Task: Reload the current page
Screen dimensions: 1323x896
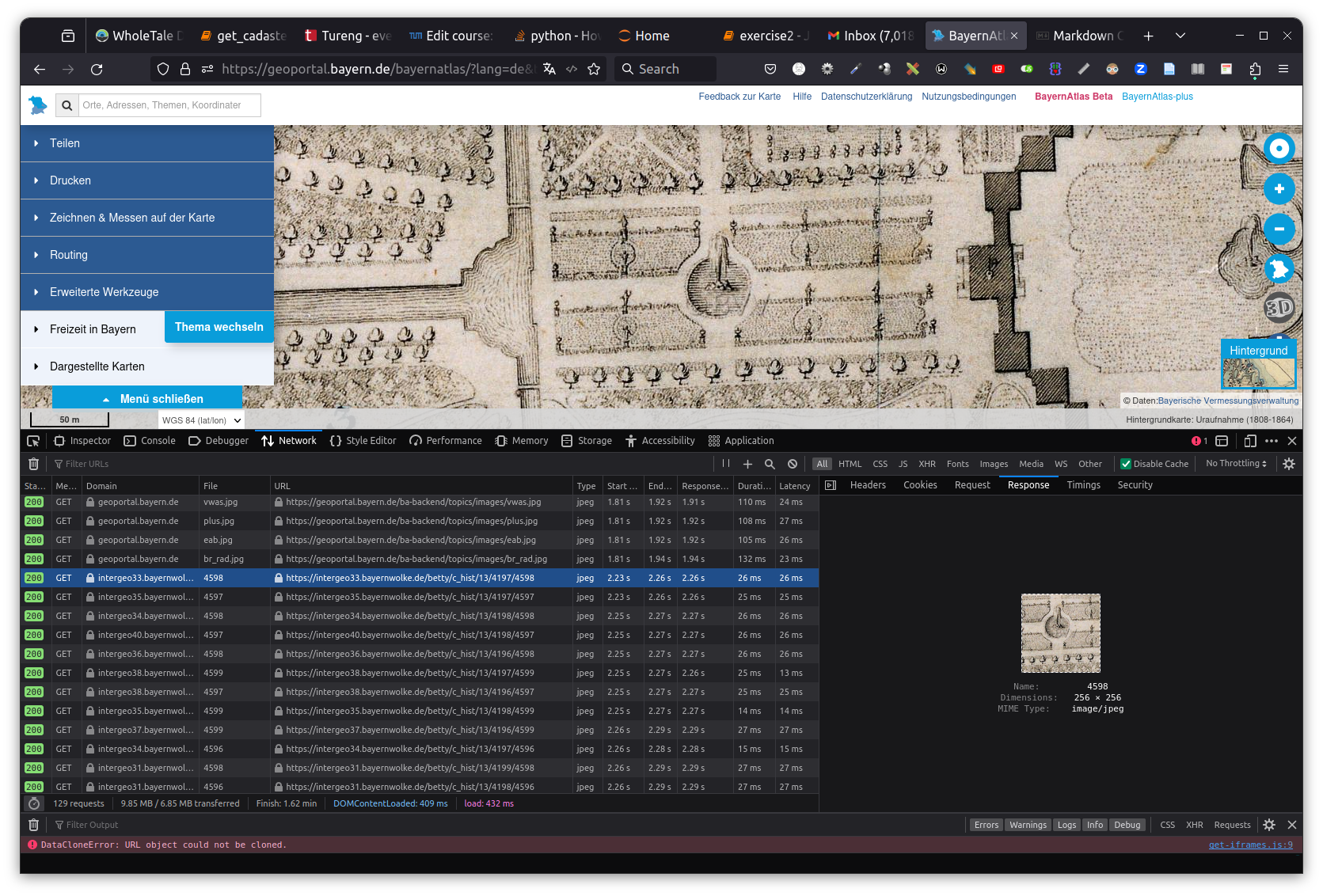Action: coord(97,70)
